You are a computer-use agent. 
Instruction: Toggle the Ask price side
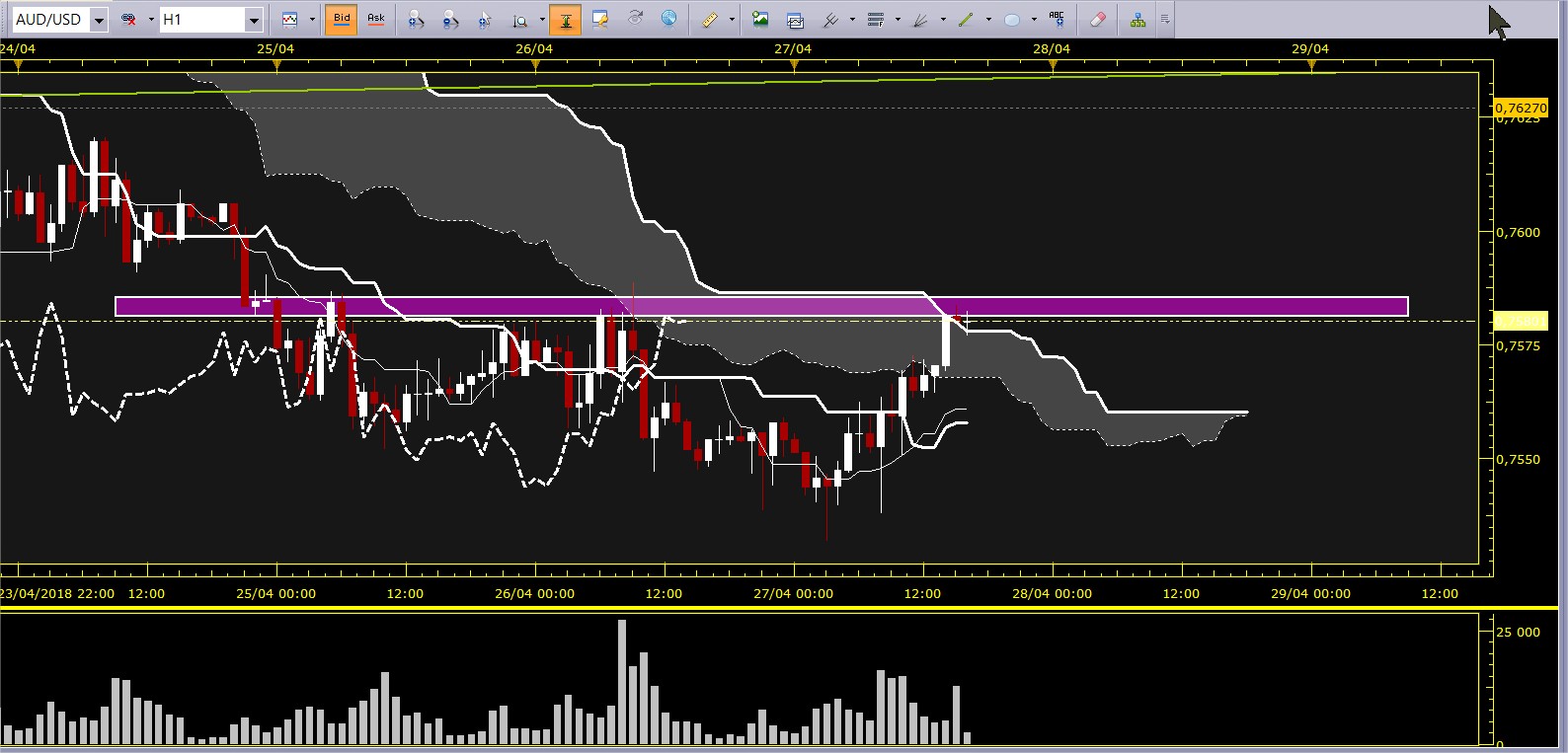coord(376,19)
